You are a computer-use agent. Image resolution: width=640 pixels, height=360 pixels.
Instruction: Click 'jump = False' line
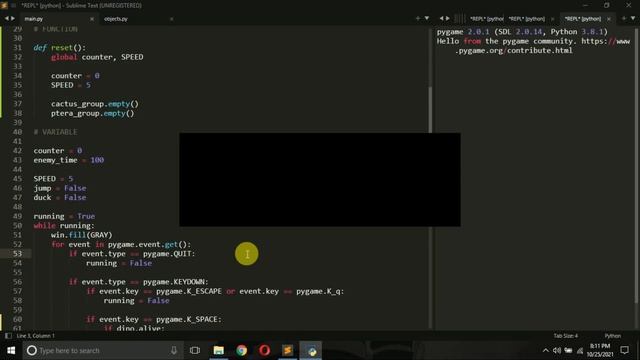pyautogui.click(x=60, y=188)
